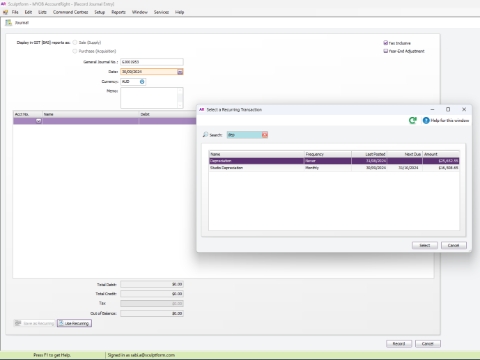Open the Help menu
This screenshot has height=360, width=480.
(179, 12)
